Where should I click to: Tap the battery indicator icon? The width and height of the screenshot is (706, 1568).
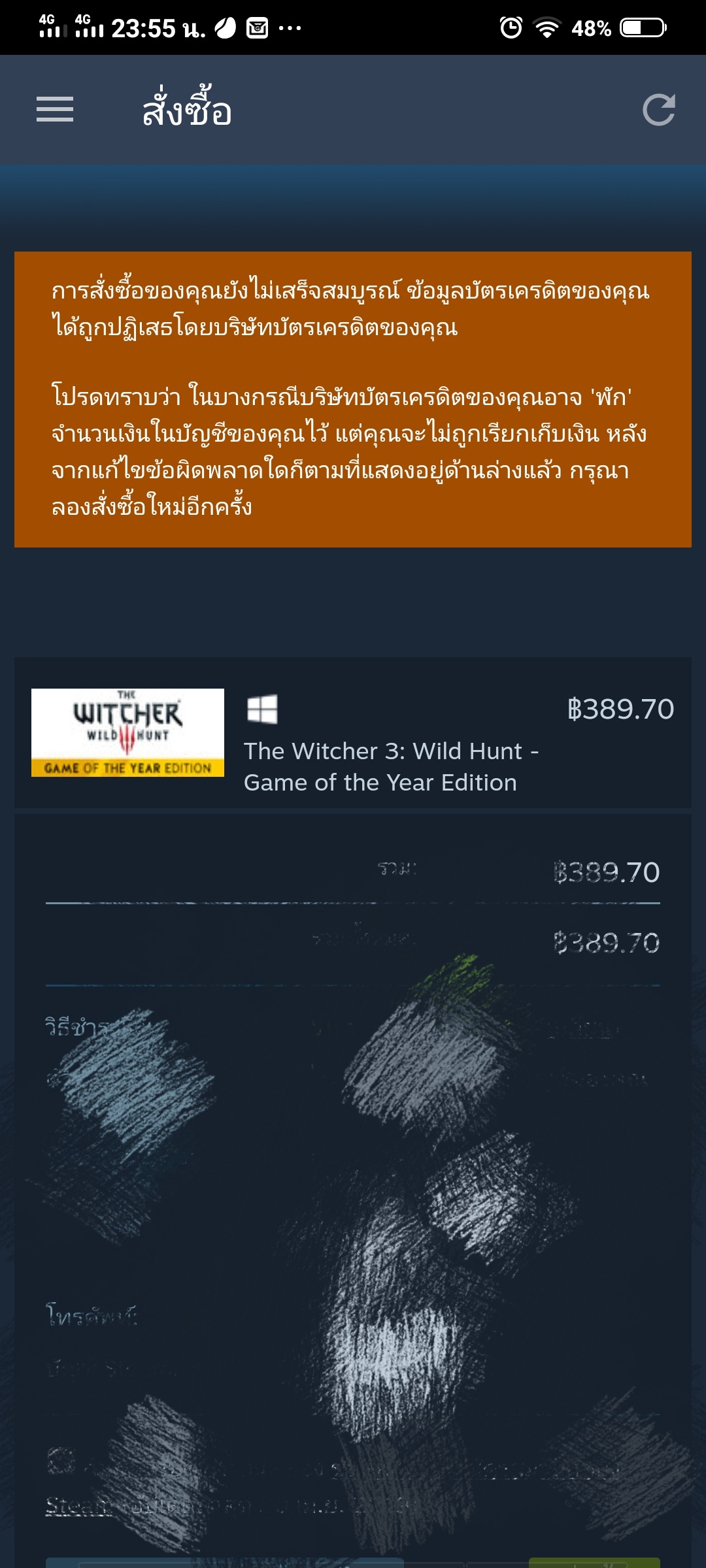(x=644, y=27)
